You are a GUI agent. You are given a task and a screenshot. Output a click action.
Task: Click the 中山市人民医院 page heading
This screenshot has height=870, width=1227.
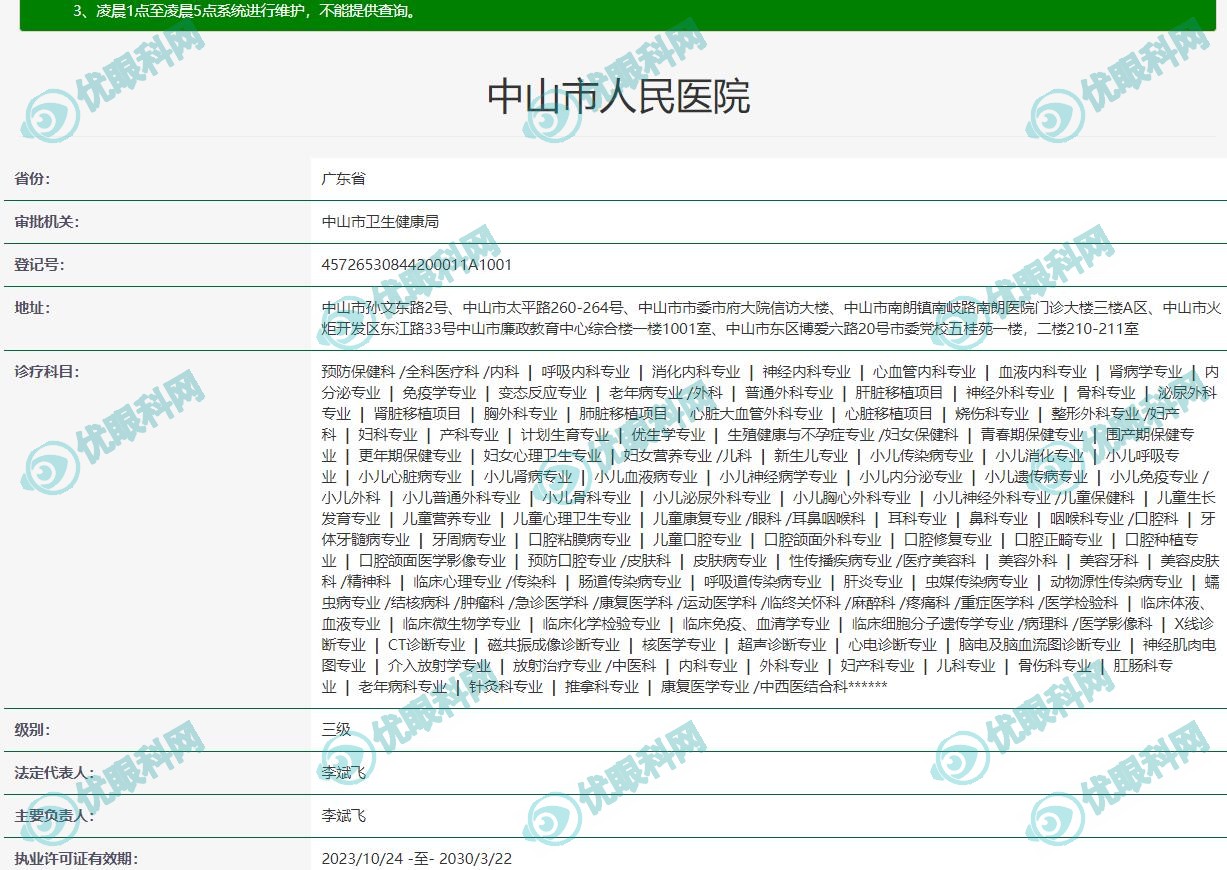(x=618, y=97)
